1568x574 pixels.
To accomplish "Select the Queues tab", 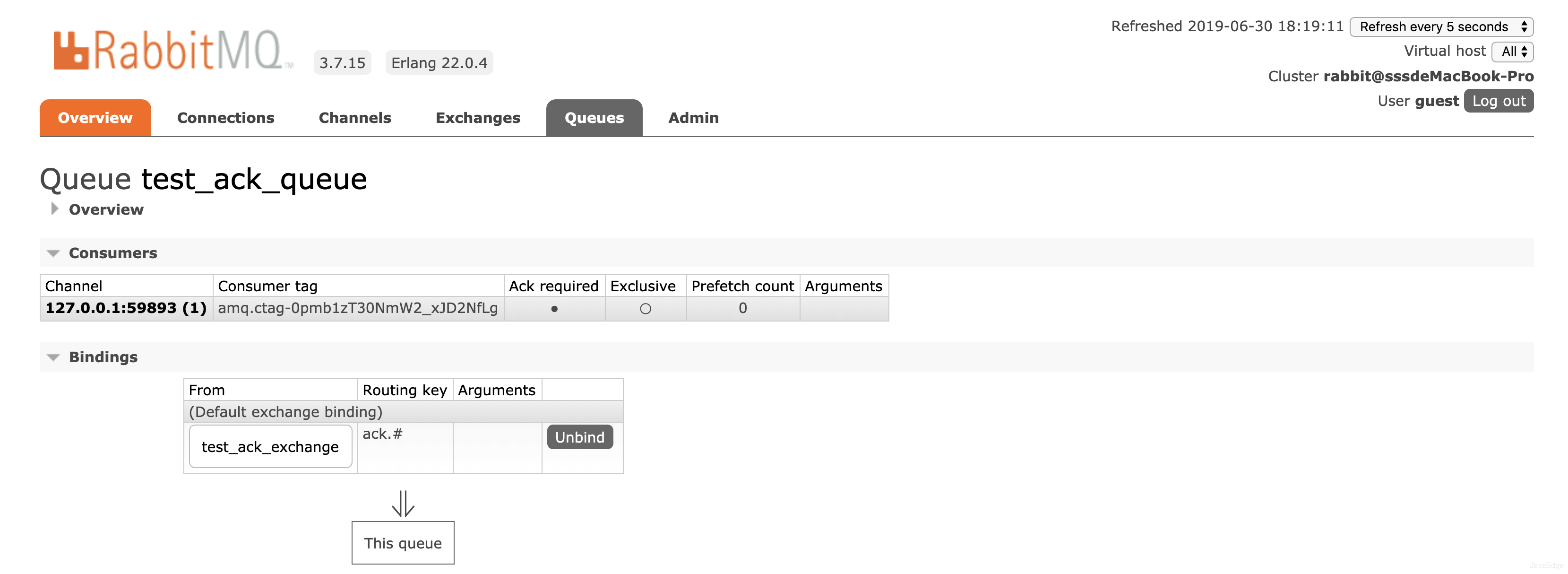I will (x=594, y=118).
